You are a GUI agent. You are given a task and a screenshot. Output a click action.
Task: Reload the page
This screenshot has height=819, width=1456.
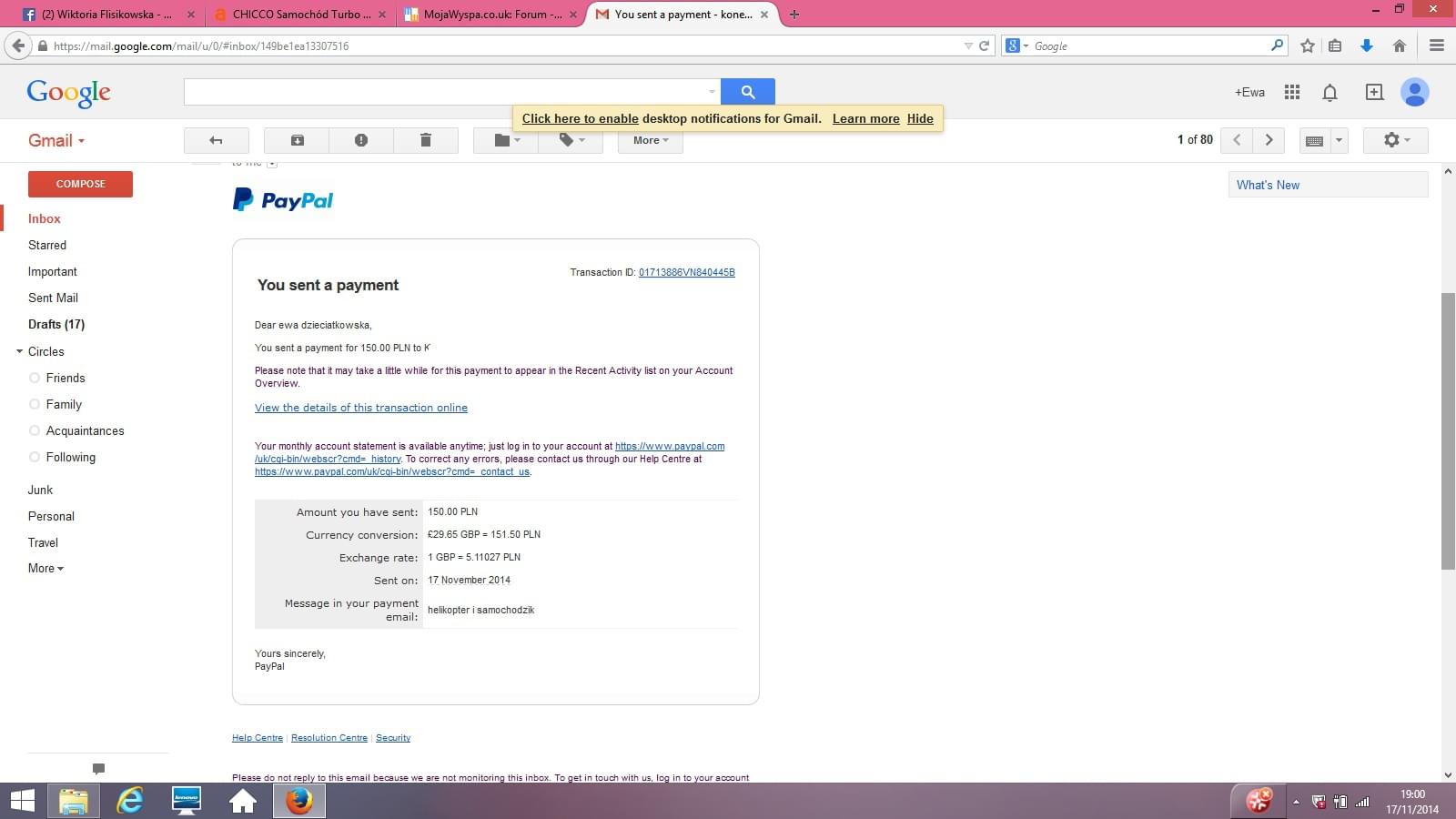tap(984, 45)
